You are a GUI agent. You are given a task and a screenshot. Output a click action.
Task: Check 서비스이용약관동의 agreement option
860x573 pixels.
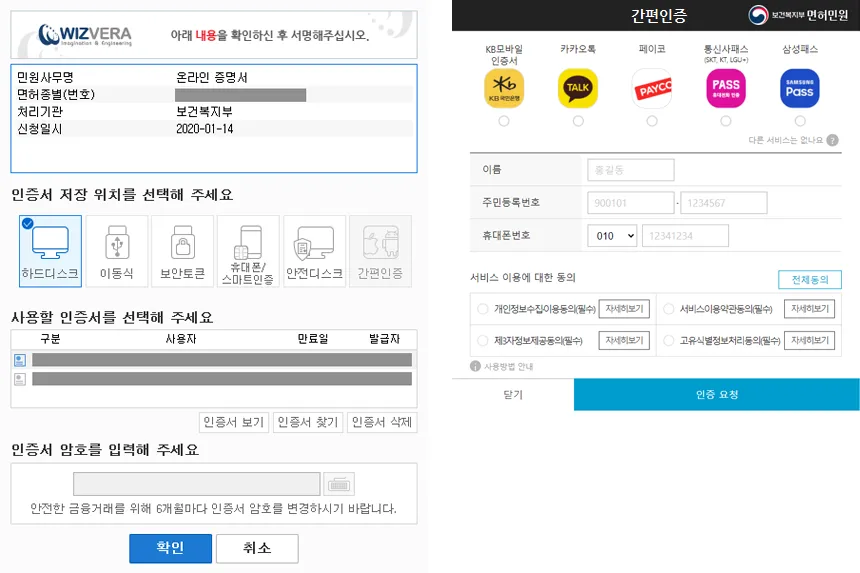[669, 309]
